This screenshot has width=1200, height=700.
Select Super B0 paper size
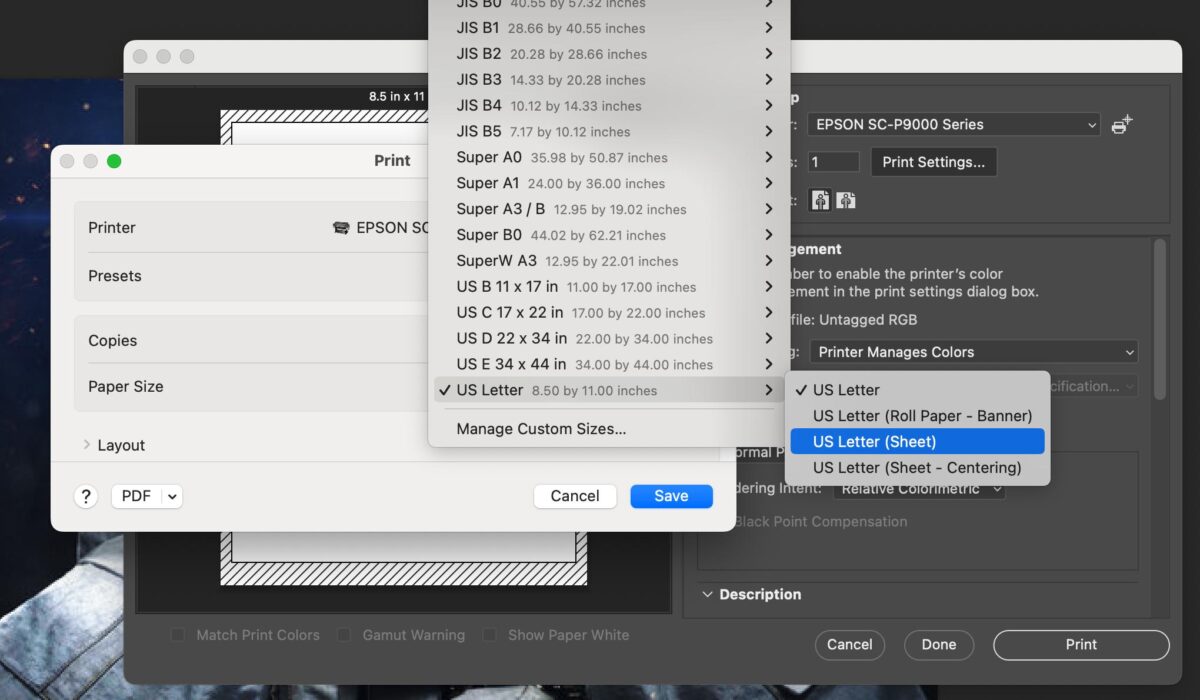[x=609, y=235]
